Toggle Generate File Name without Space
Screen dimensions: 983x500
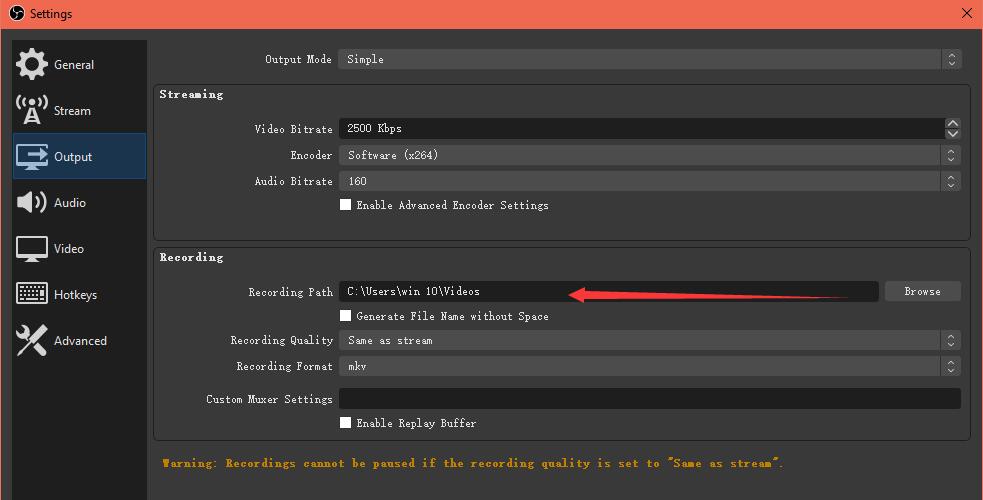pos(345,315)
